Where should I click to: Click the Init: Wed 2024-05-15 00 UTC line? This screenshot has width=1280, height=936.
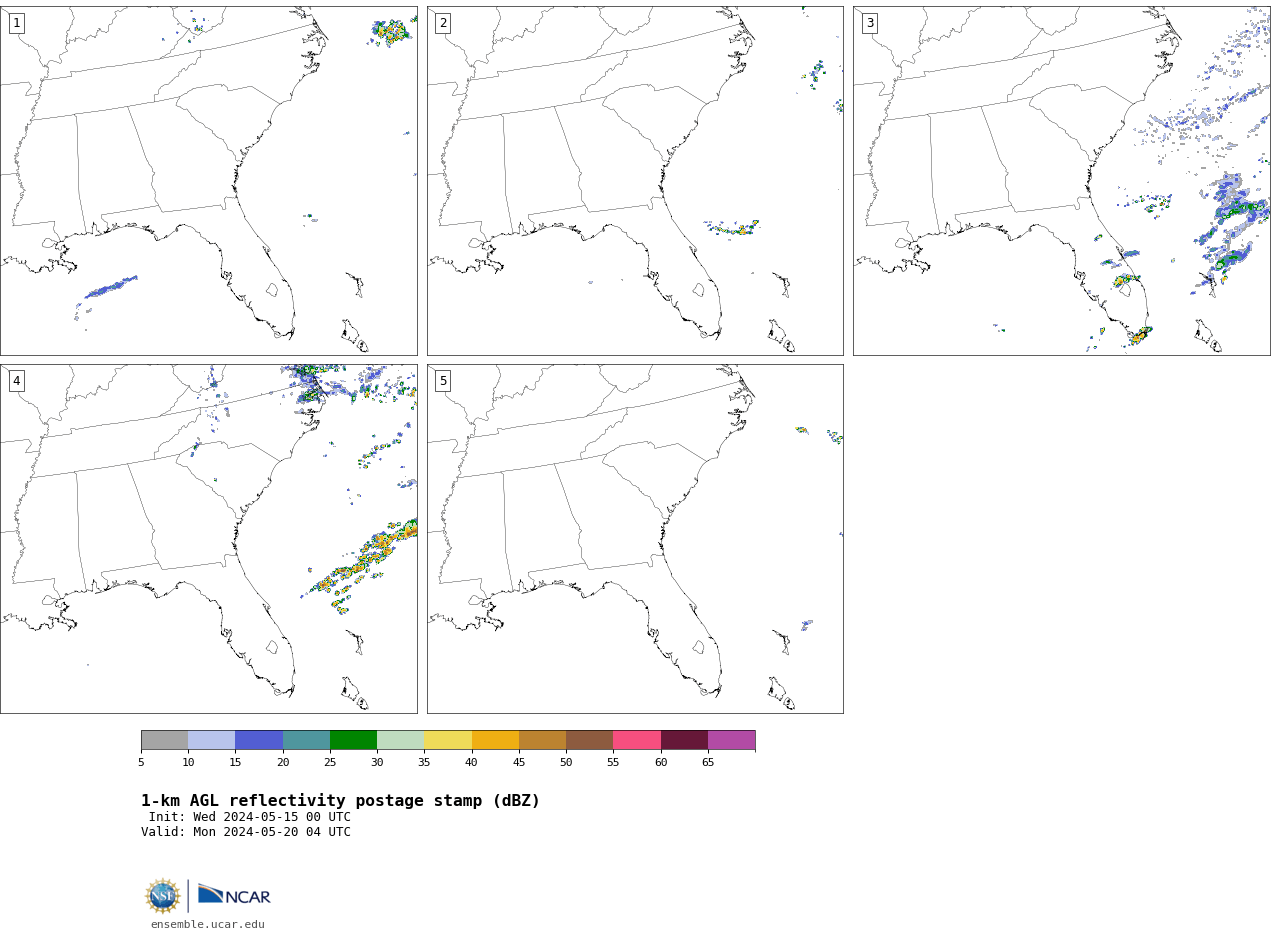(x=250, y=817)
